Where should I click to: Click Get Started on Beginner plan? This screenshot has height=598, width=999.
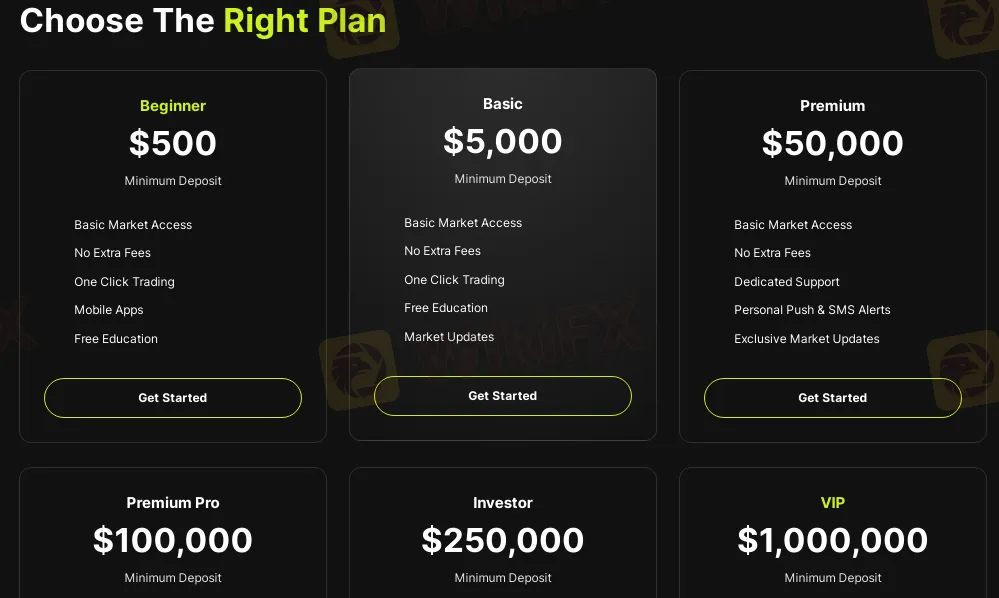click(x=173, y=398)
